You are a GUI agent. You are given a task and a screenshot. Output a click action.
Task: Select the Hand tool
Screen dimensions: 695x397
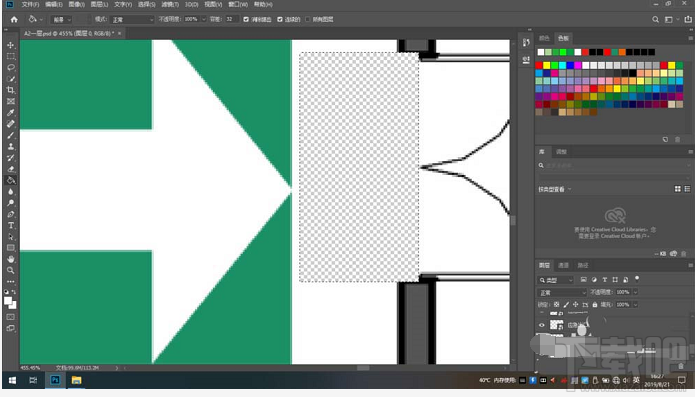(11, 259)
